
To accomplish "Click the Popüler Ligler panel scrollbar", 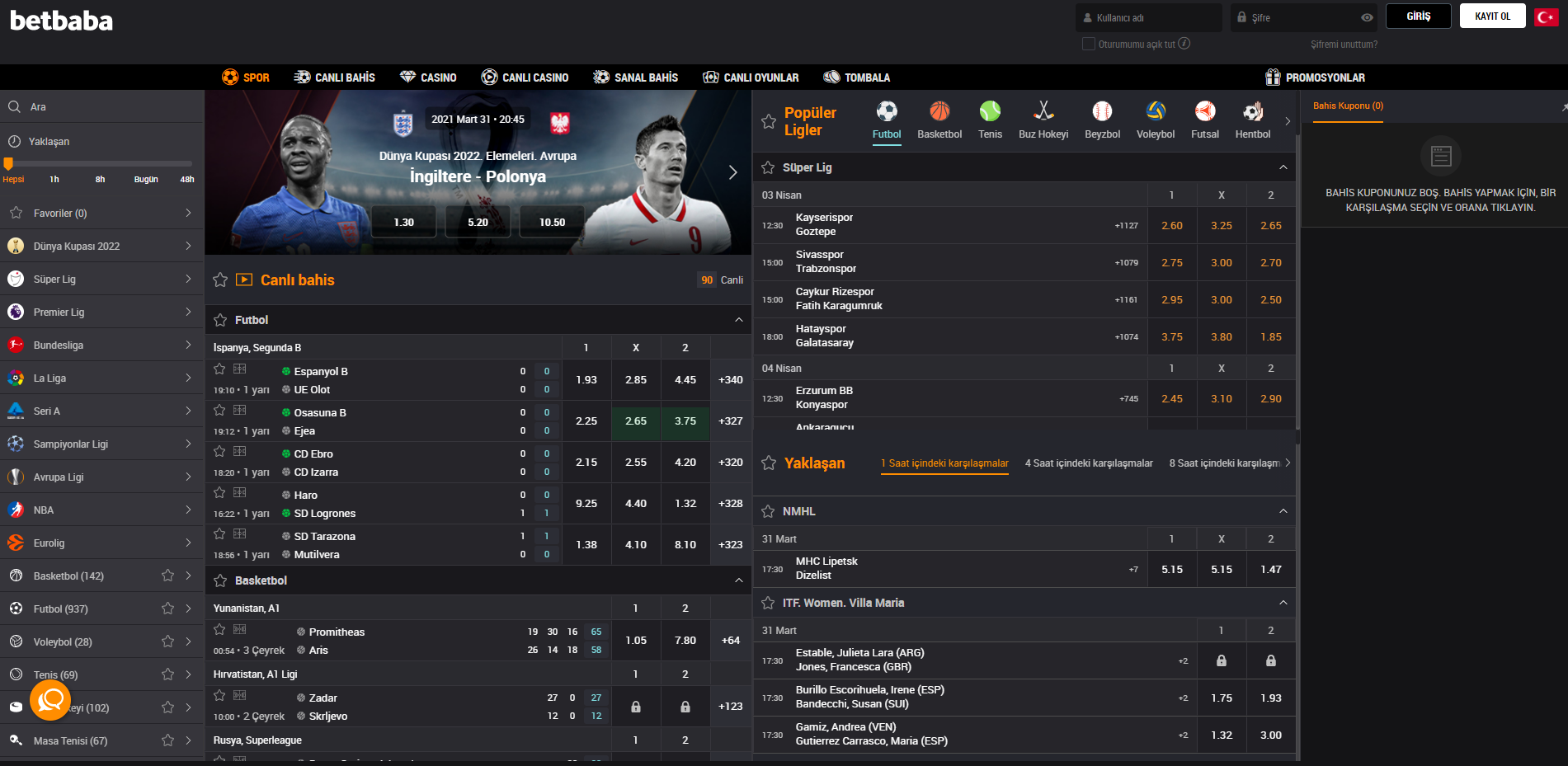I will (x=1297, y=282).
